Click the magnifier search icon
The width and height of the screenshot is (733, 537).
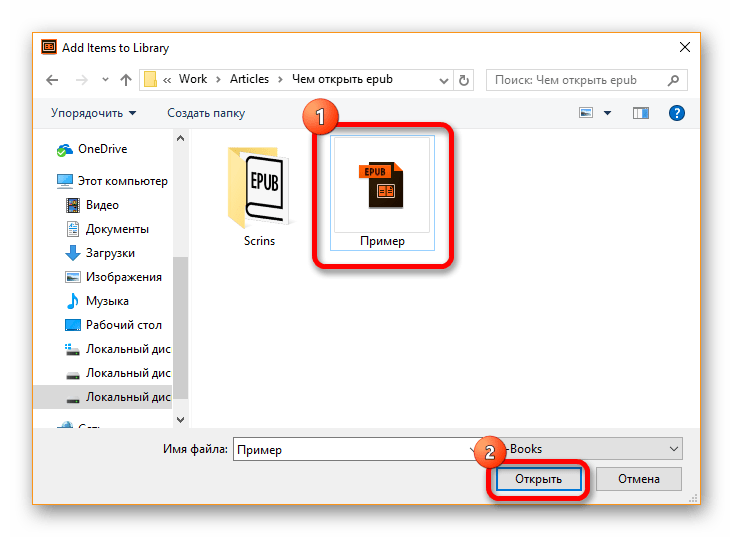(x=673, y=80)
